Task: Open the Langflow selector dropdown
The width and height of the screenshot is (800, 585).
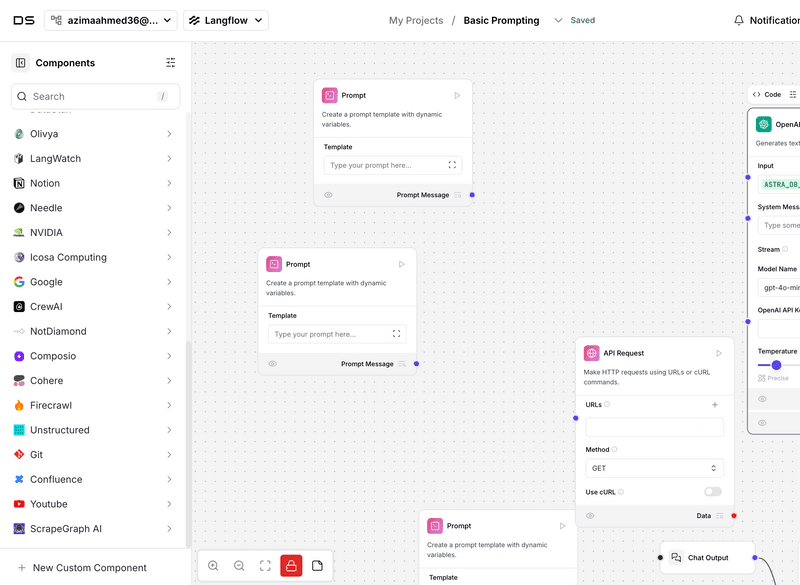Action: (226, 20)
